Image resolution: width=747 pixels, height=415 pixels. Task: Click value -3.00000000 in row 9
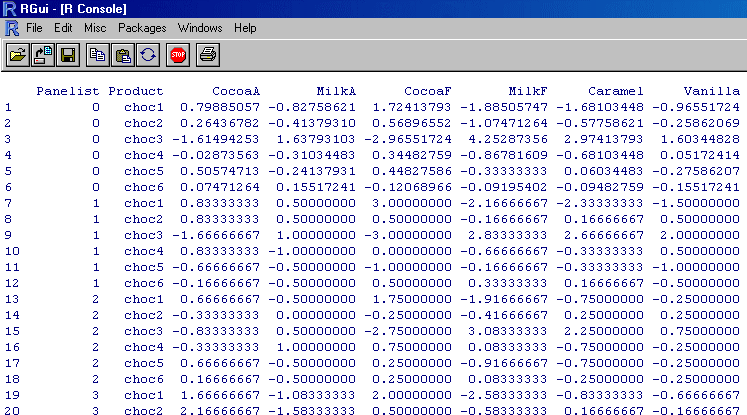(408, 235)
